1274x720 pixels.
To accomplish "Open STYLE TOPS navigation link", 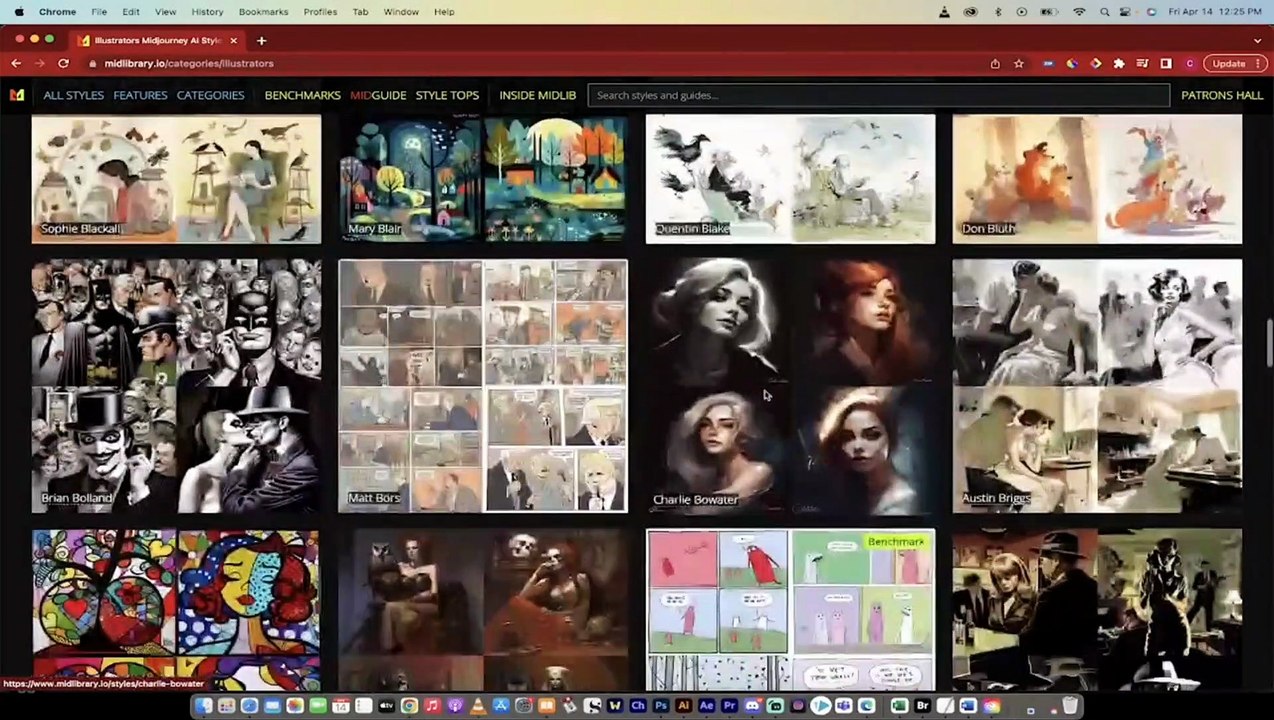I will point(447,95).
